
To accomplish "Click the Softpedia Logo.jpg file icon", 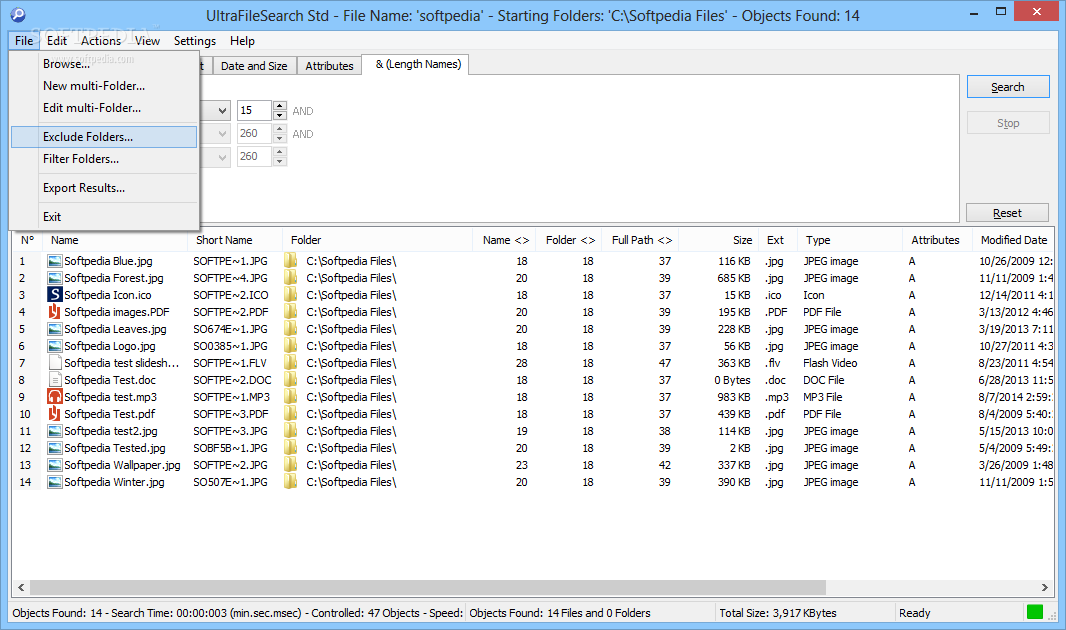I will tap(54, 346).
